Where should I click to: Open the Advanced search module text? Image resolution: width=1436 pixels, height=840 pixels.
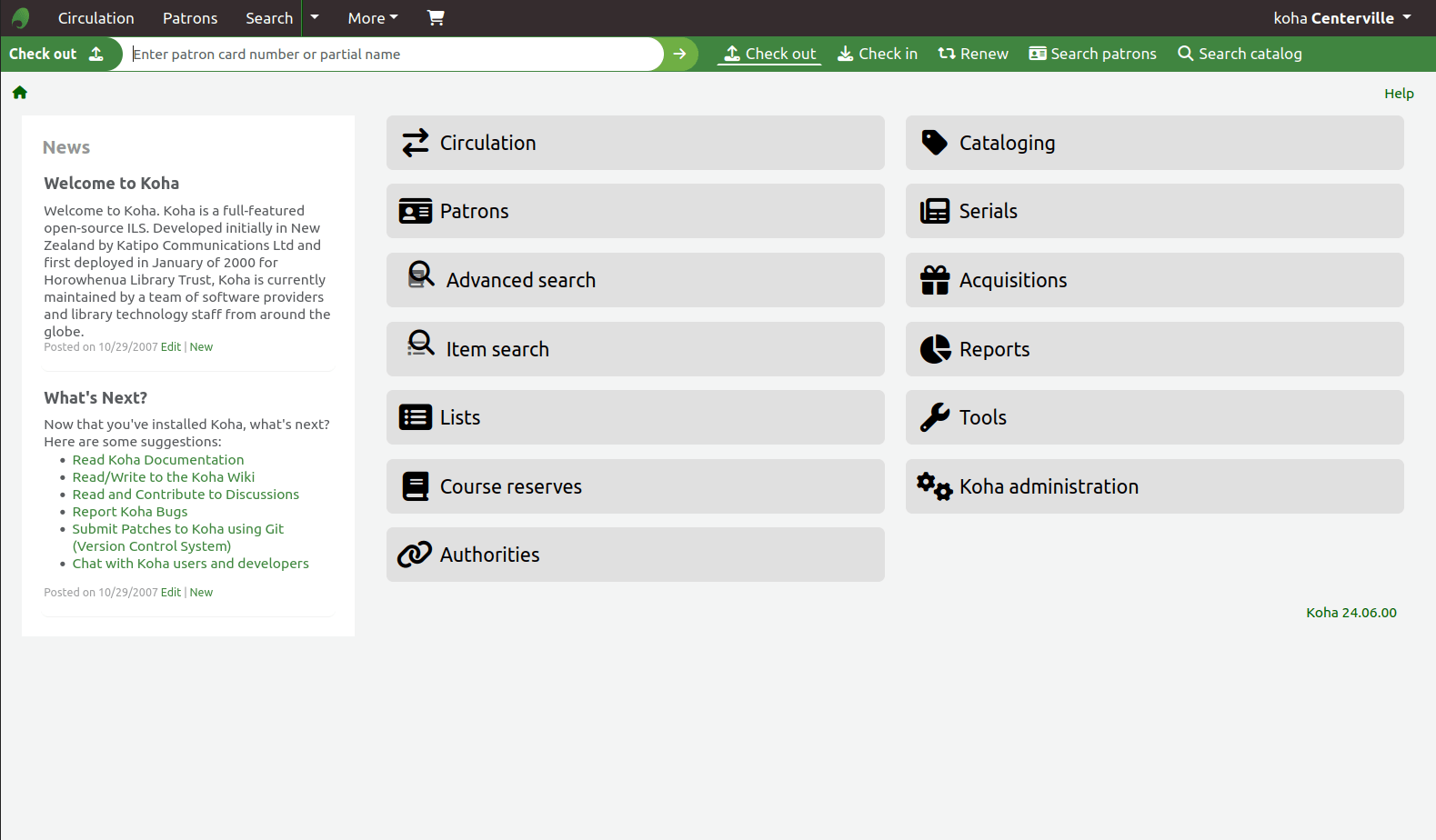pos(521,280)
